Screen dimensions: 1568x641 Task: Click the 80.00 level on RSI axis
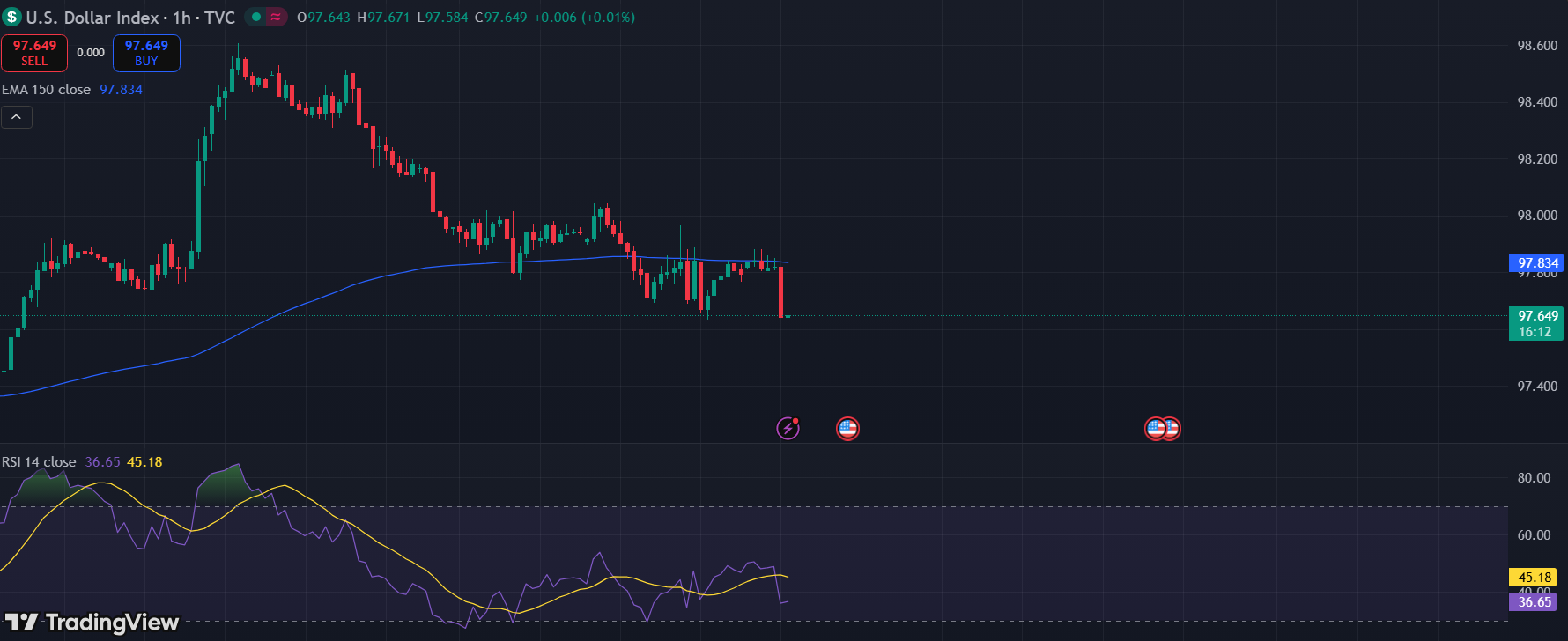pyautogui.click(x=1534, y=478)
